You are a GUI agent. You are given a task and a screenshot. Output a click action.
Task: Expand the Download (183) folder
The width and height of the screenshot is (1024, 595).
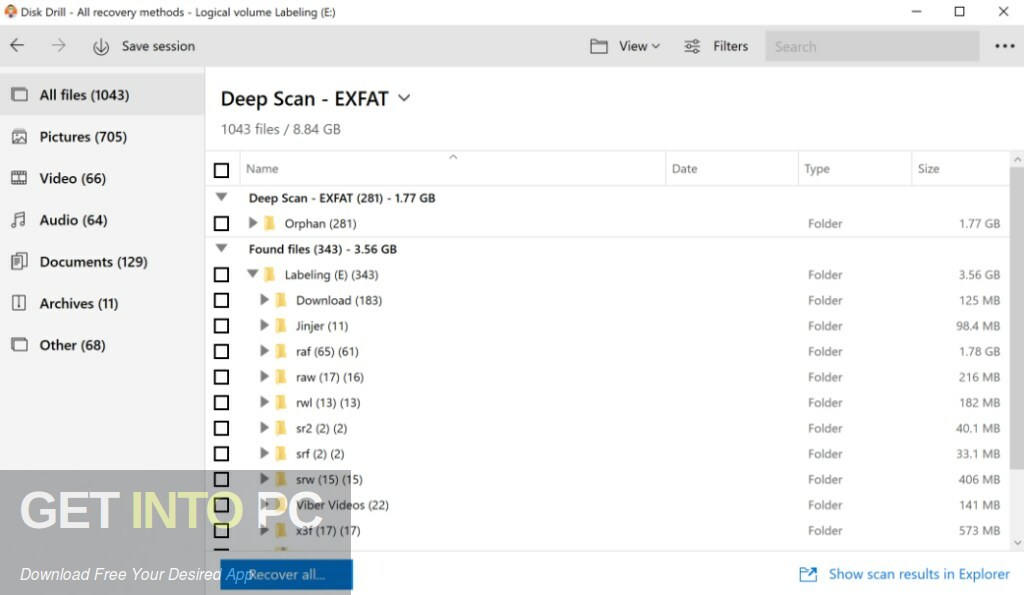264,299
